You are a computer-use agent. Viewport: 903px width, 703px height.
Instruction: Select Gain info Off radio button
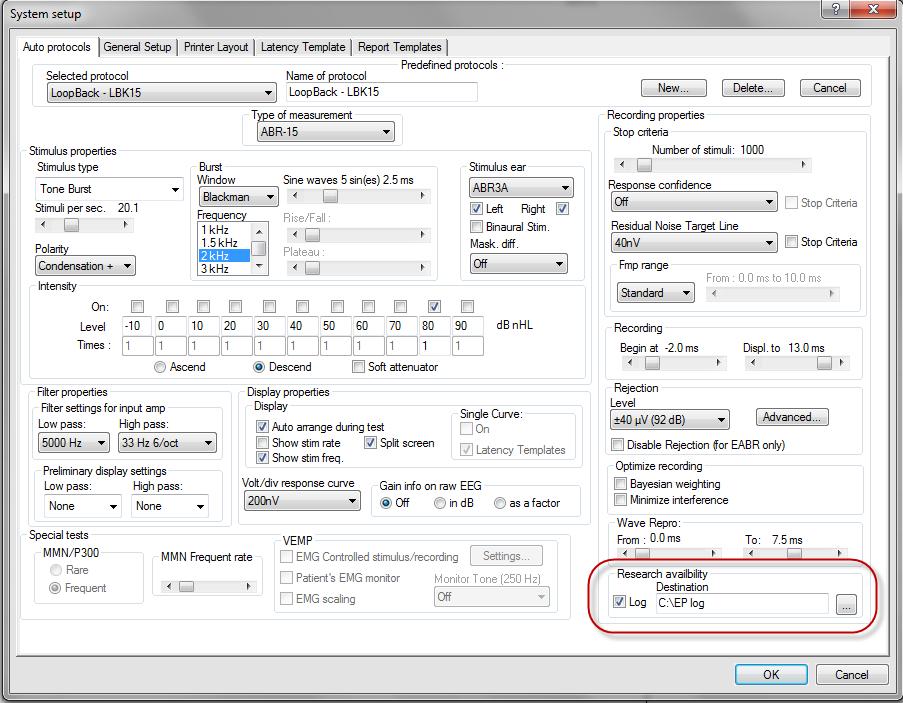point(386,503)
